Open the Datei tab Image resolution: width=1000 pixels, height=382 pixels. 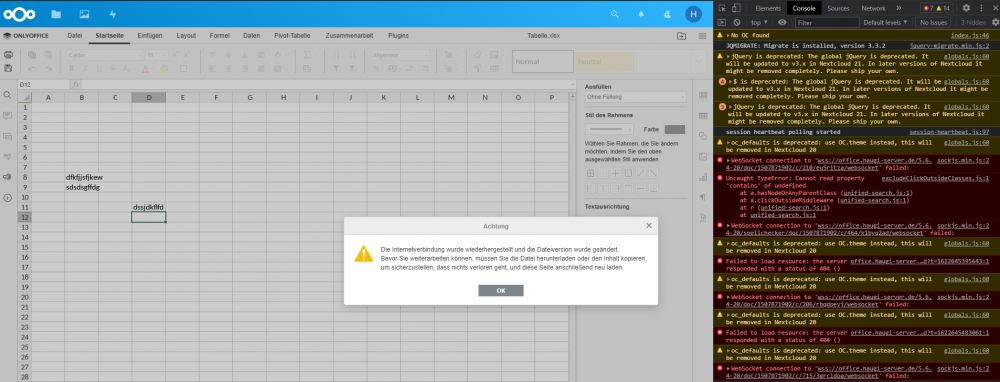pyautogui.click(x=75, y=36)
